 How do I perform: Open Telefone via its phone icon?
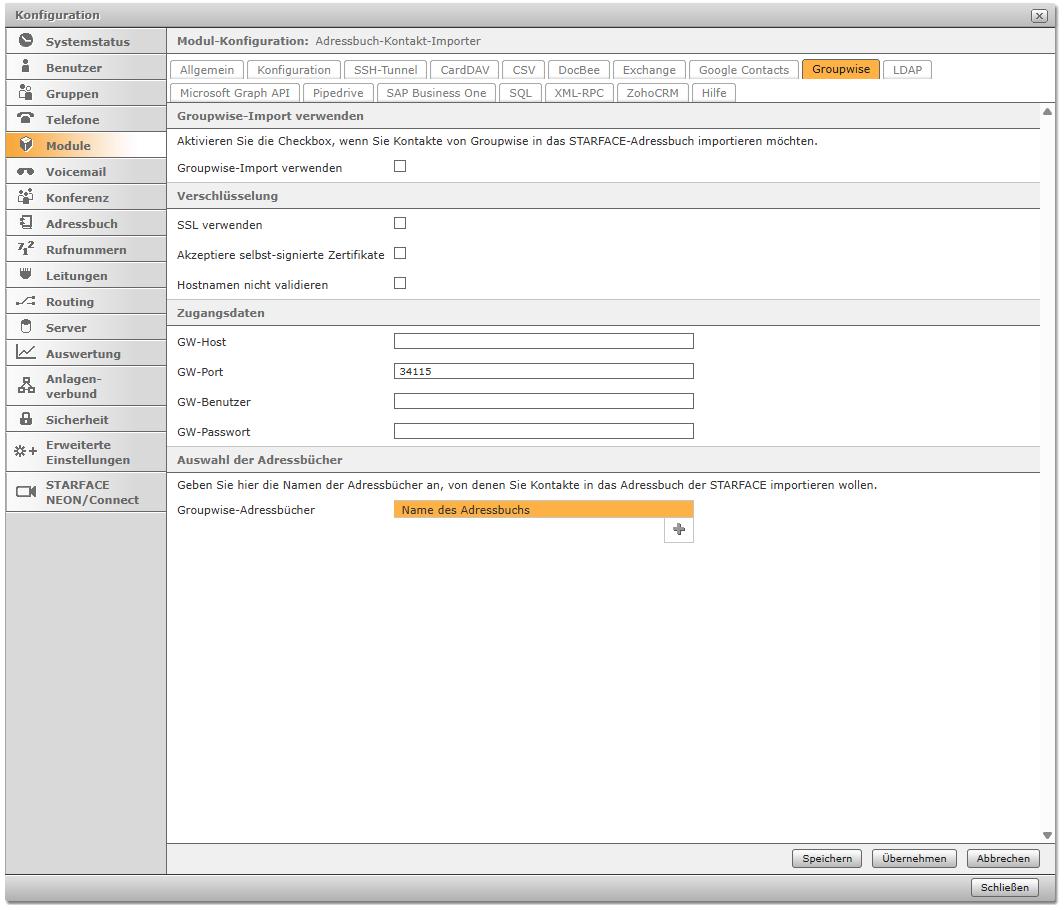click(26, 120)
